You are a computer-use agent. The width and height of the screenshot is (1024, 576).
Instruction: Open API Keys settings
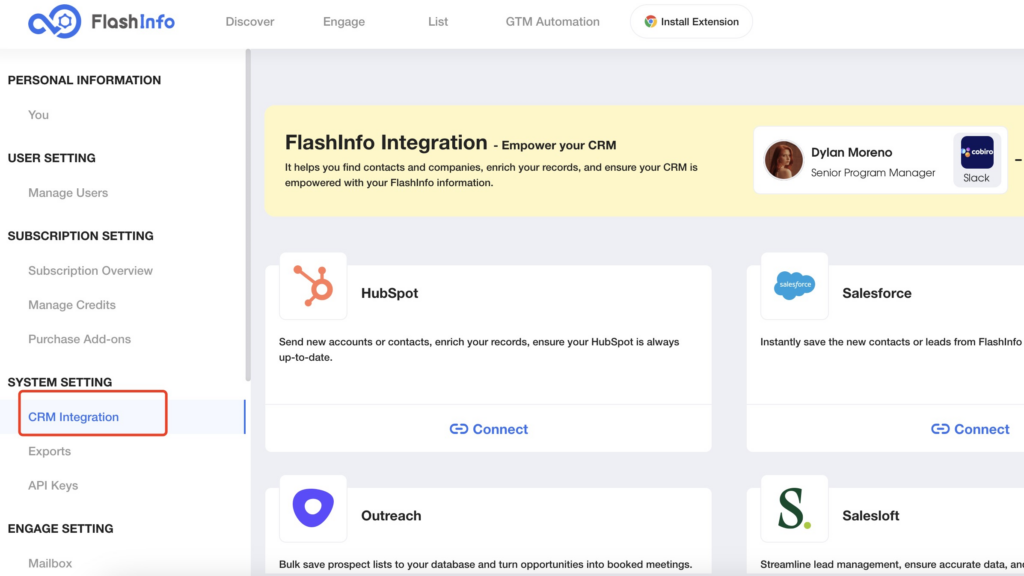tap(53, 485)
